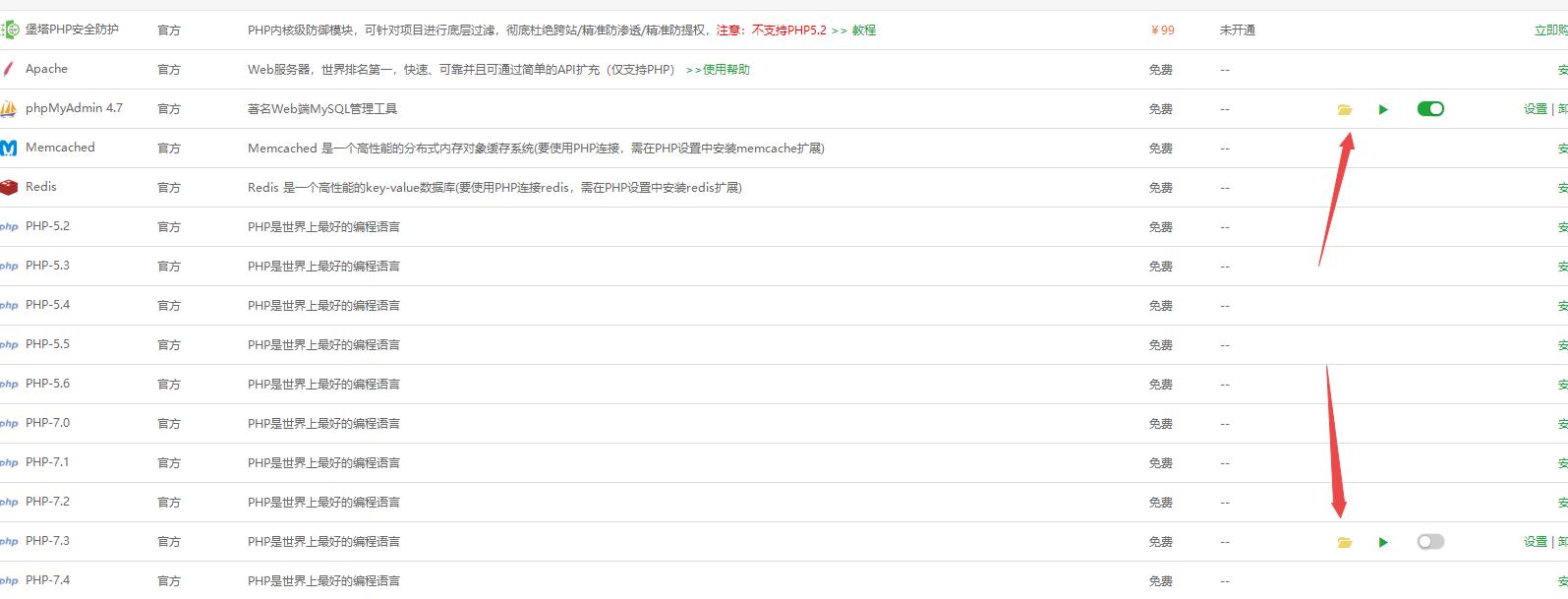Click 官方 label in the Memcached row
This screenshot has height=599, width=1568.
[x=169, y=149]
